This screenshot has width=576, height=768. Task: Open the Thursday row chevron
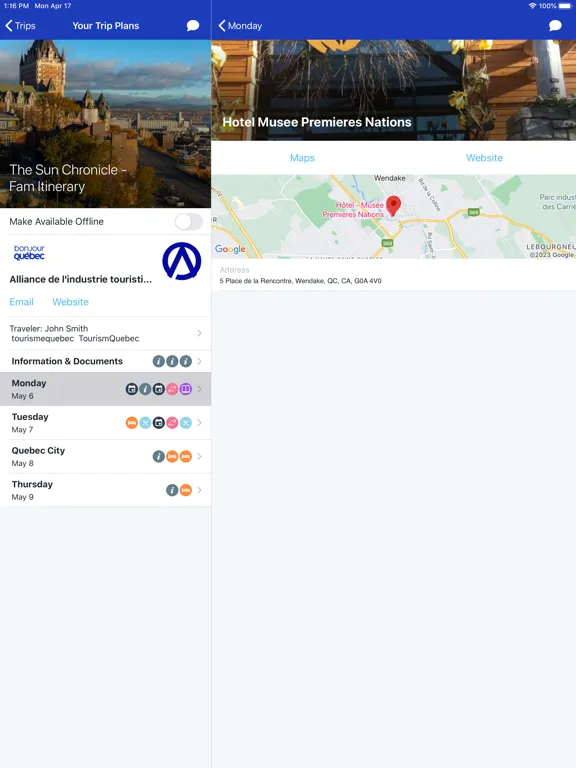point(199,490)
